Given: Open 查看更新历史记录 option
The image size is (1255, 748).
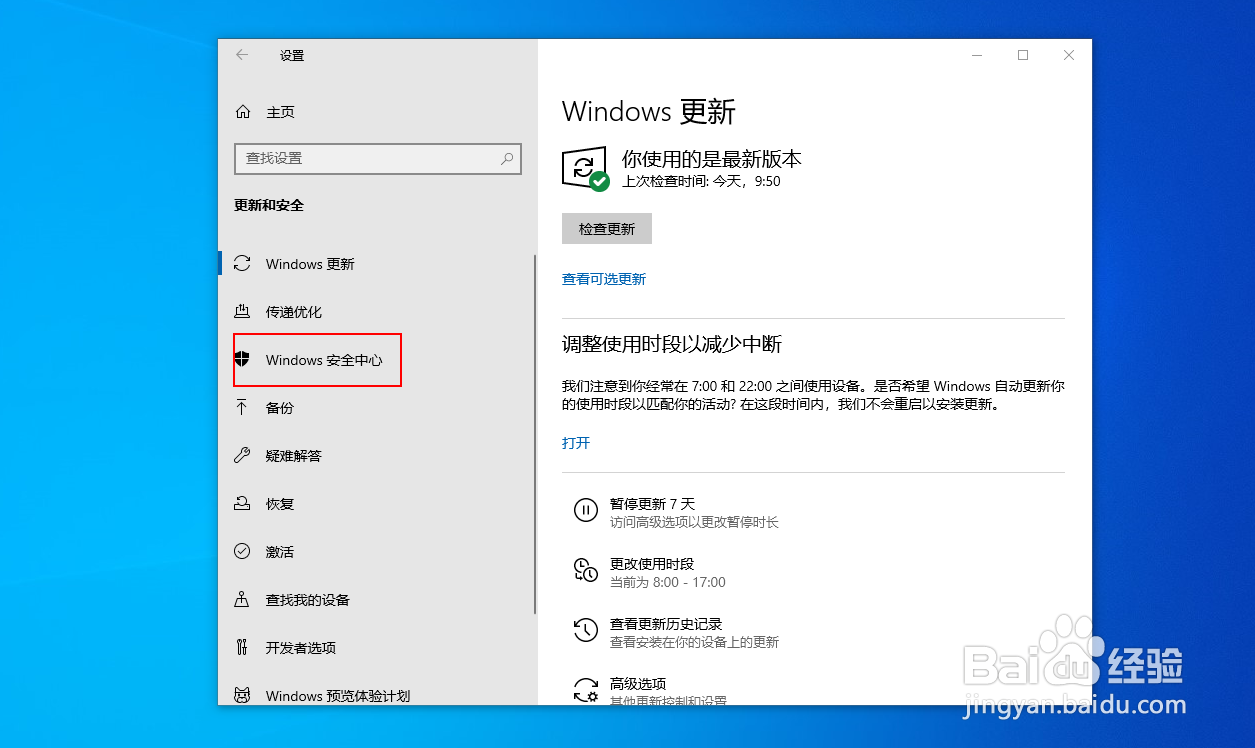Looking at the screenshot, I should [666, 624].
